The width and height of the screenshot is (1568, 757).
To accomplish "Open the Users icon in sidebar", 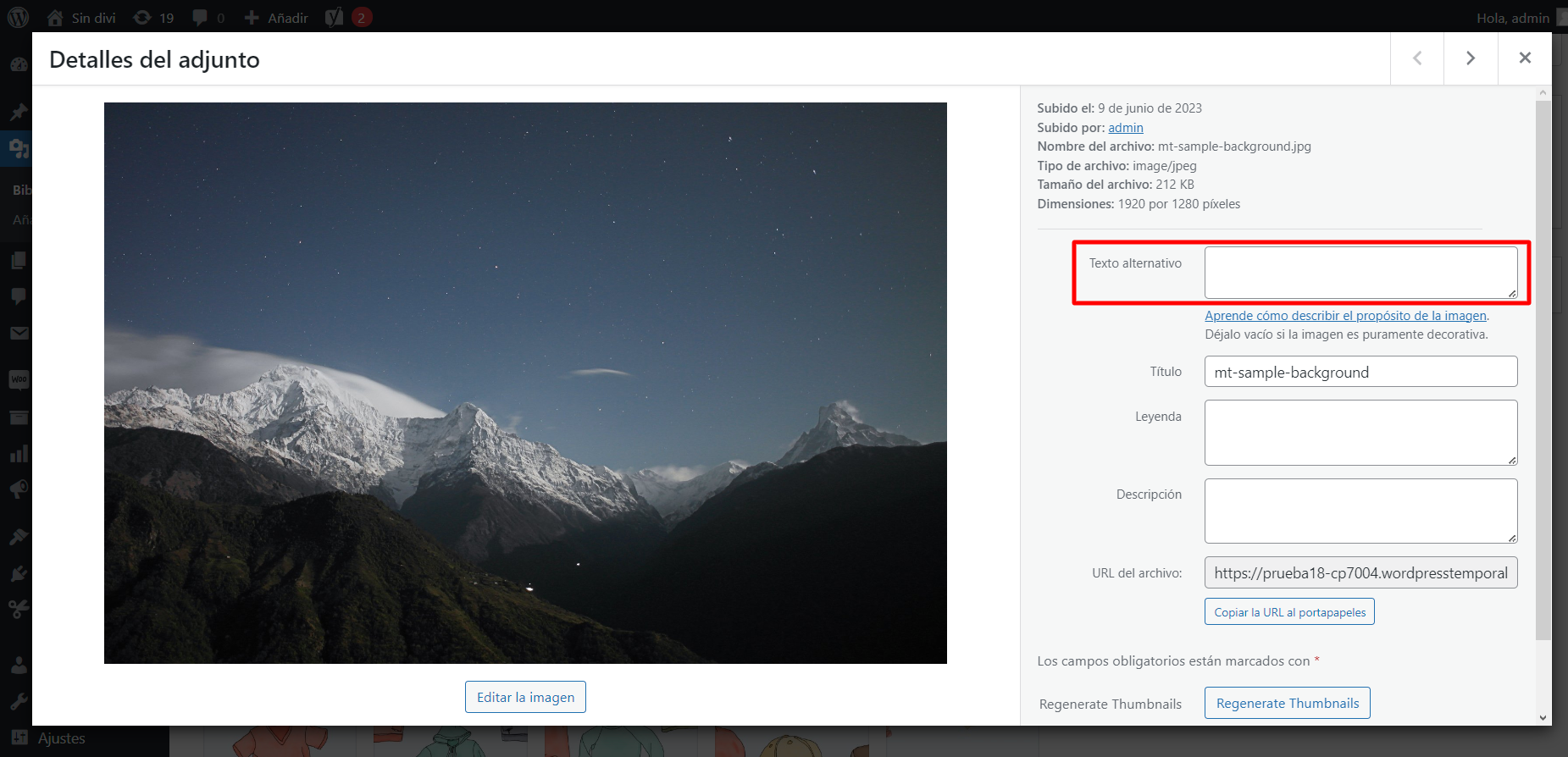I will (18, 665).
